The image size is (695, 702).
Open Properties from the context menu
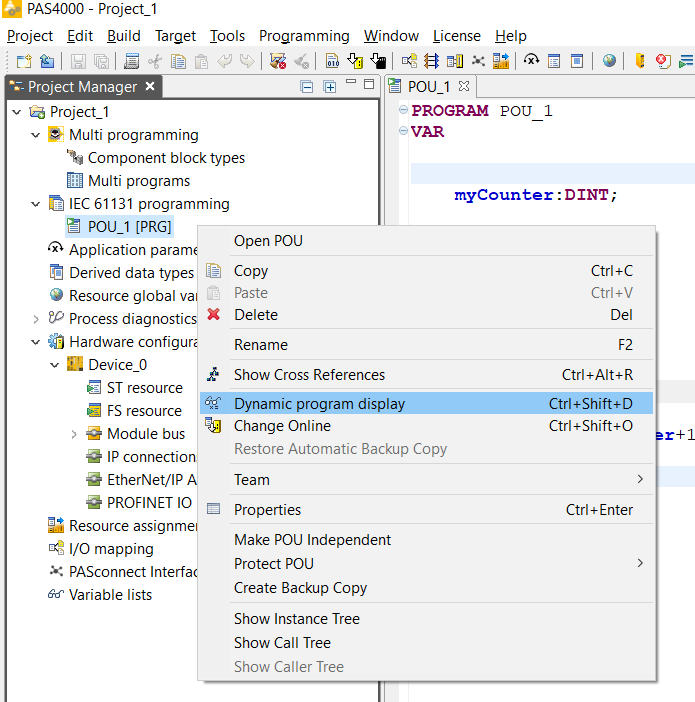(x=426, y=509)
